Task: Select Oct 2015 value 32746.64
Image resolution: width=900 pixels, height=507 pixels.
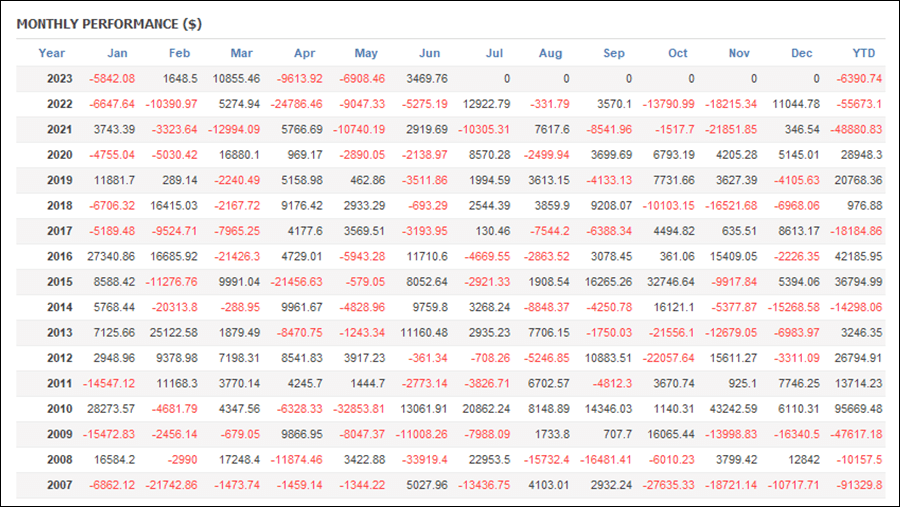Action: click(670, 282)
